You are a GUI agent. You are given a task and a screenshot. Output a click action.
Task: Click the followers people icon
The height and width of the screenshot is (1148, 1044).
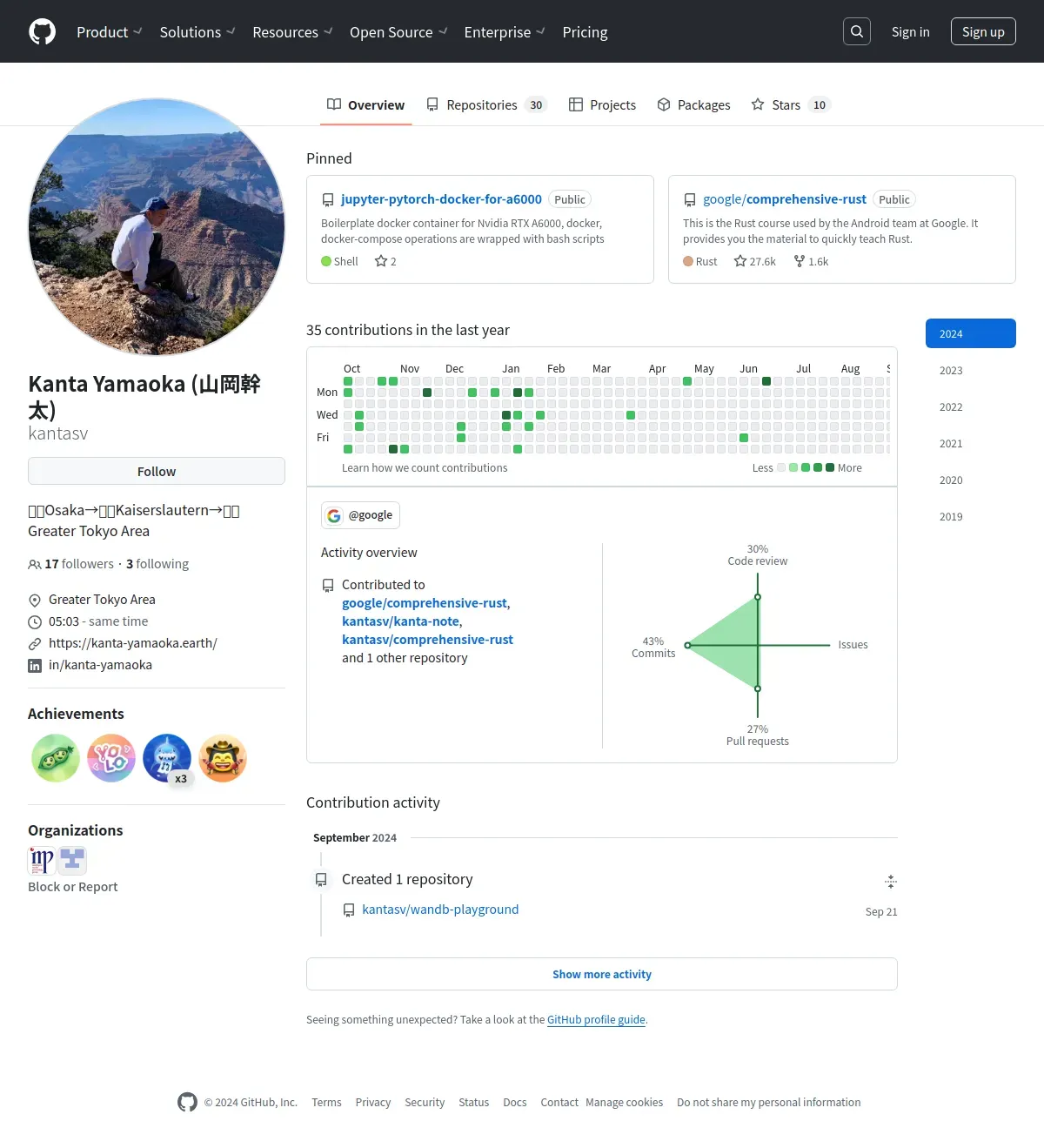tap(35, 564)
